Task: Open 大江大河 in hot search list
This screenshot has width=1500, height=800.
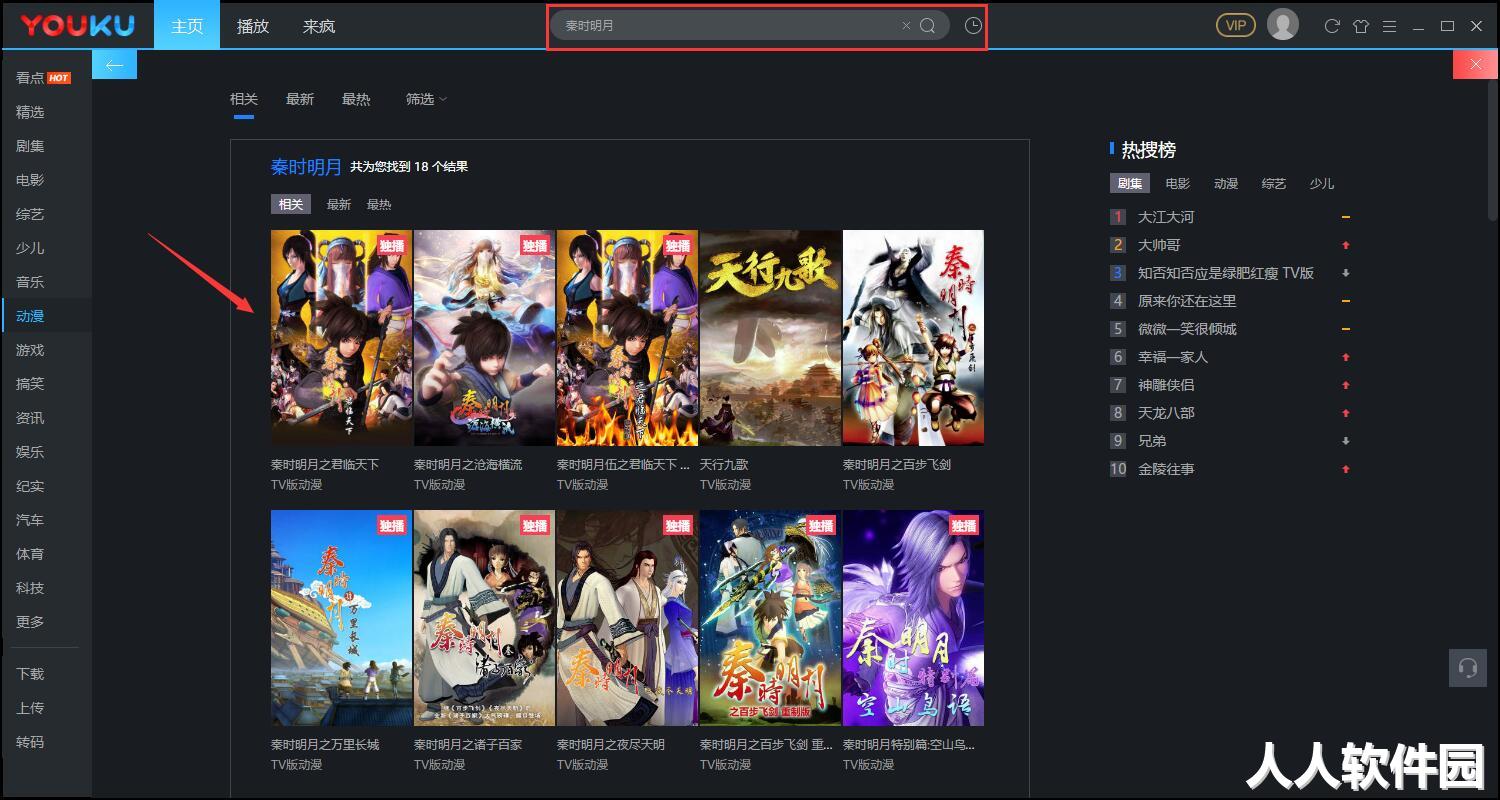Action: click(x=1166, y=217)
